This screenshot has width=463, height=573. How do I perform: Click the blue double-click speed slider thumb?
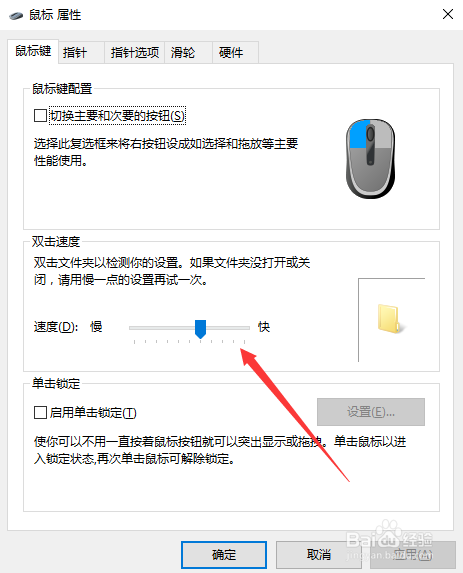tap(200, 329)
